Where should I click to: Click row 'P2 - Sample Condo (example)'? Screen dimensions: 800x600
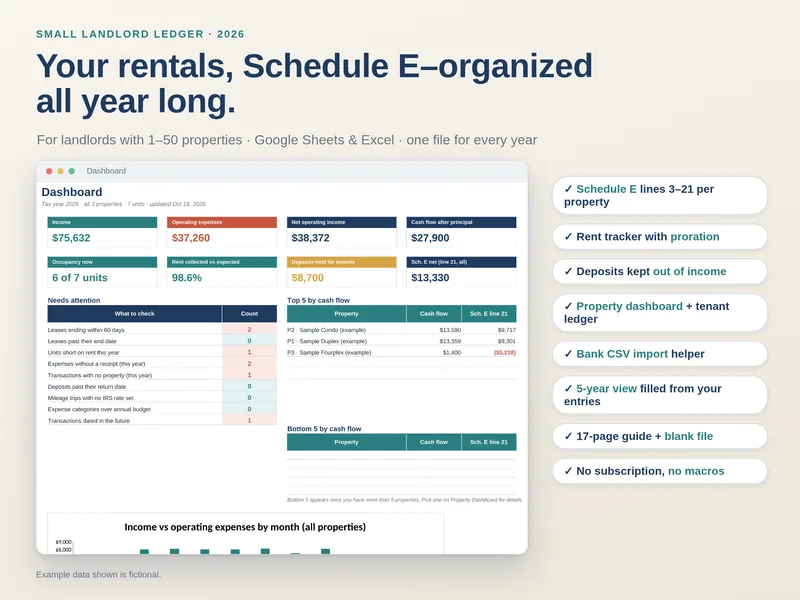402,330
